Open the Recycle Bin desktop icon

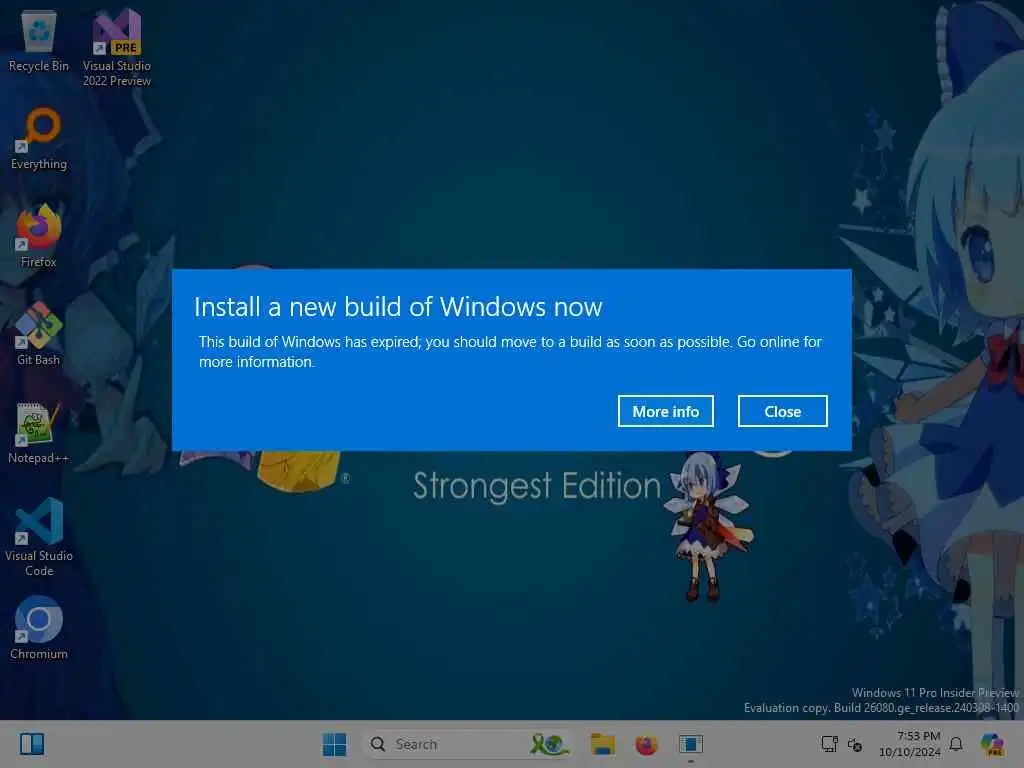39,40
